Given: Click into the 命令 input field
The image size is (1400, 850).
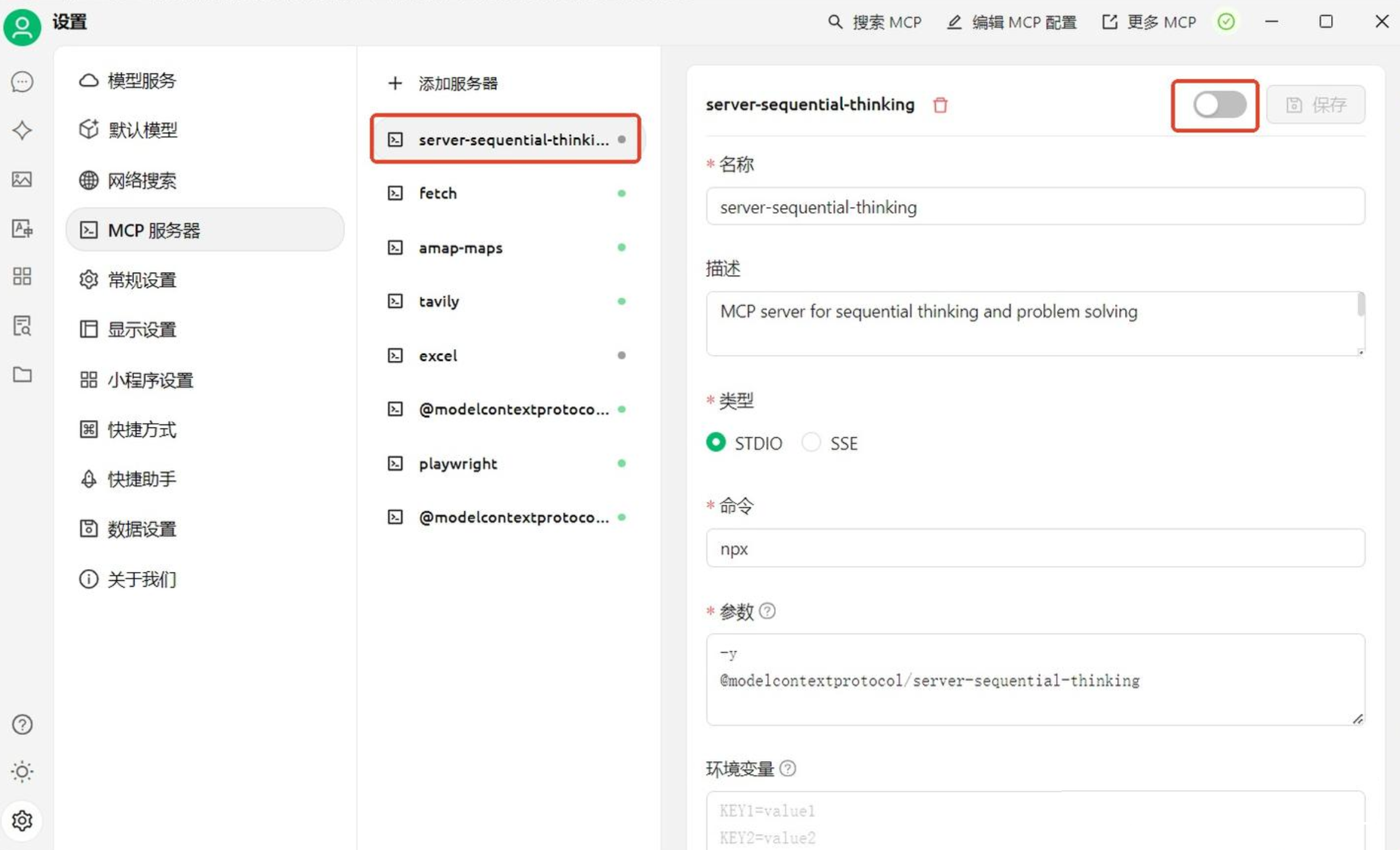Looking at the screenshot, I should (1034, 548).
